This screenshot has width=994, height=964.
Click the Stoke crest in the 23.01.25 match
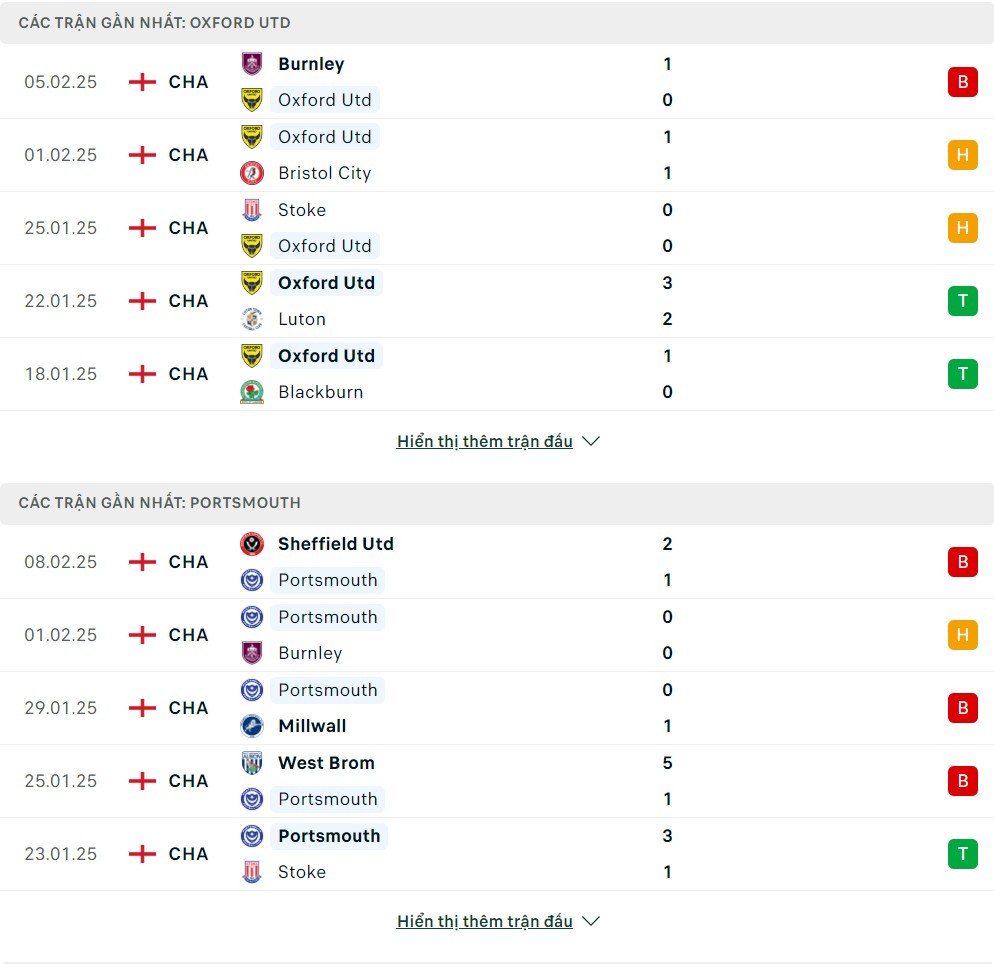pos(252,871)
